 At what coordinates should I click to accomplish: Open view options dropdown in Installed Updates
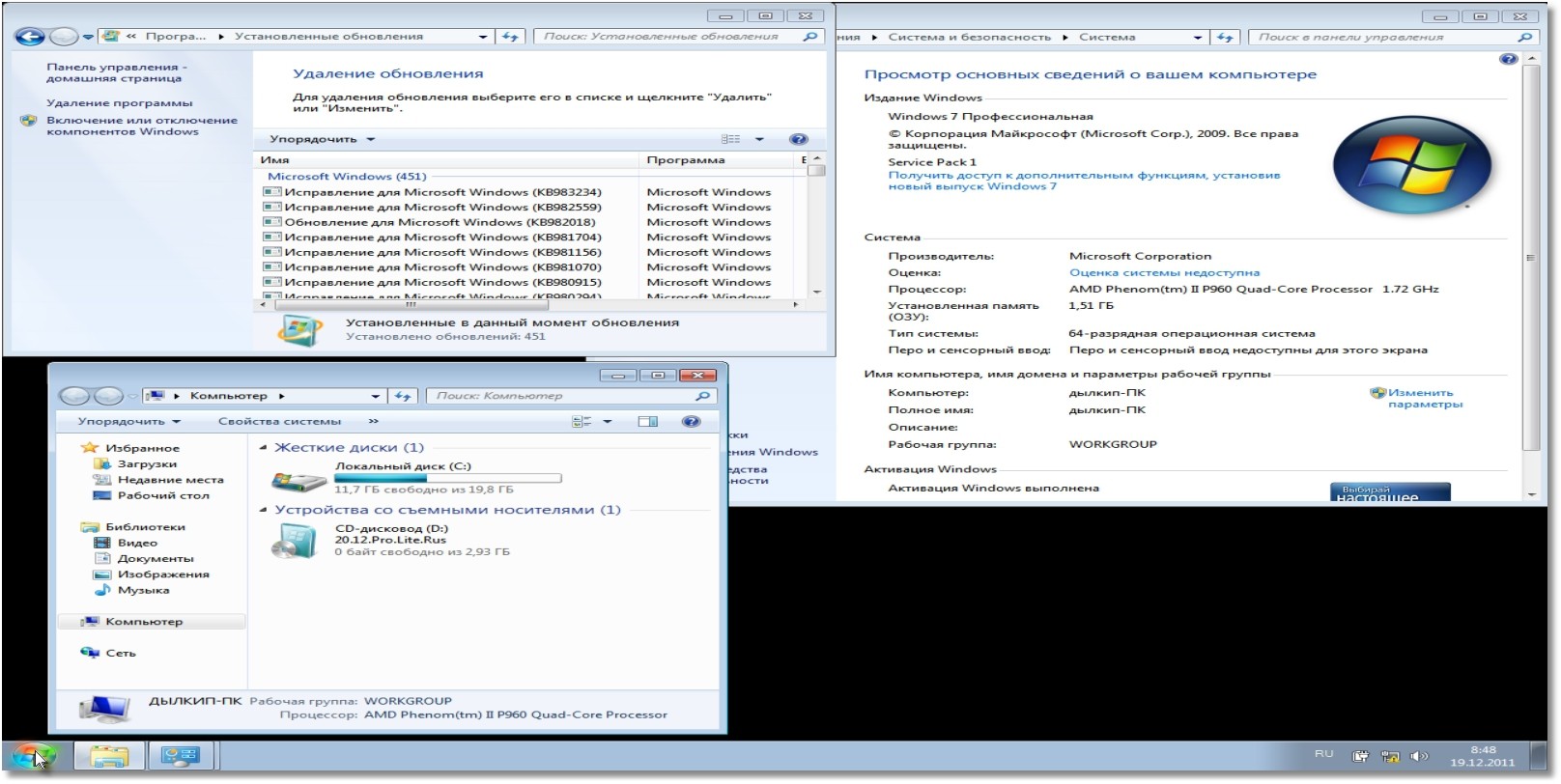coord(759,139)
